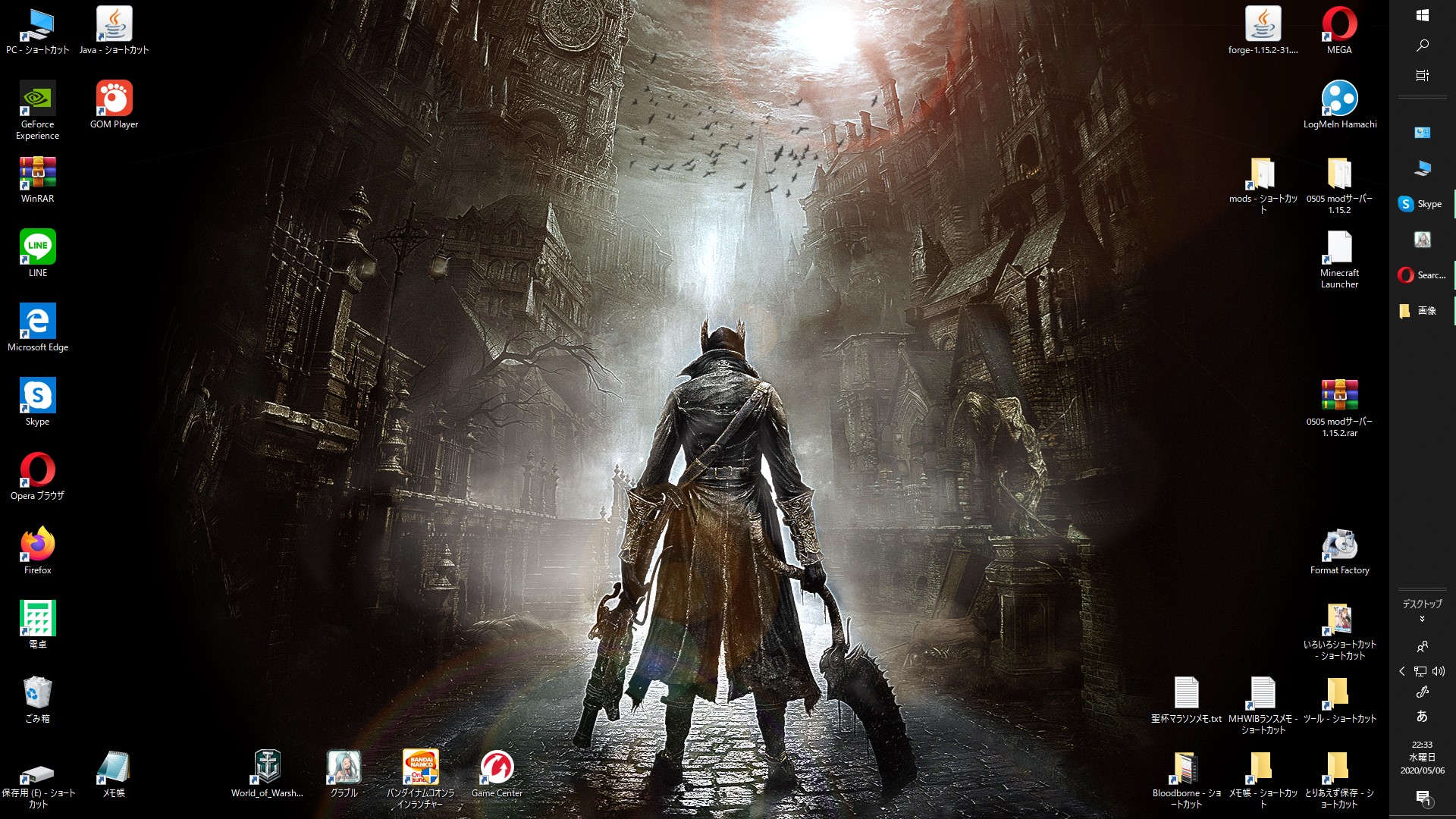
Task: Select the Minecraft Launcher icon
Action: 1339,259
